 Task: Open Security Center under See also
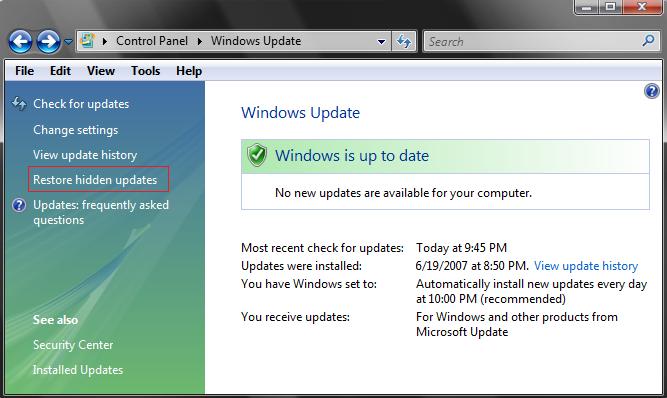(73, 345)
